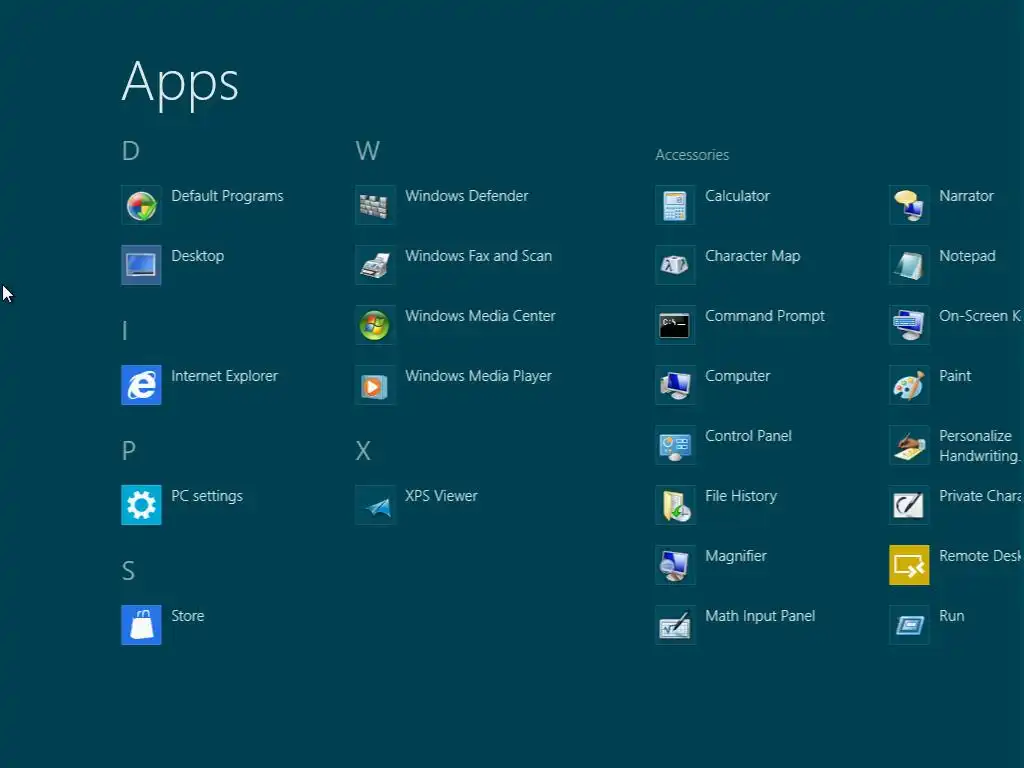Viewport: 1024px width, 768px height.
Task: Open the Character Map icon
Action: click(x=675, y=265)
